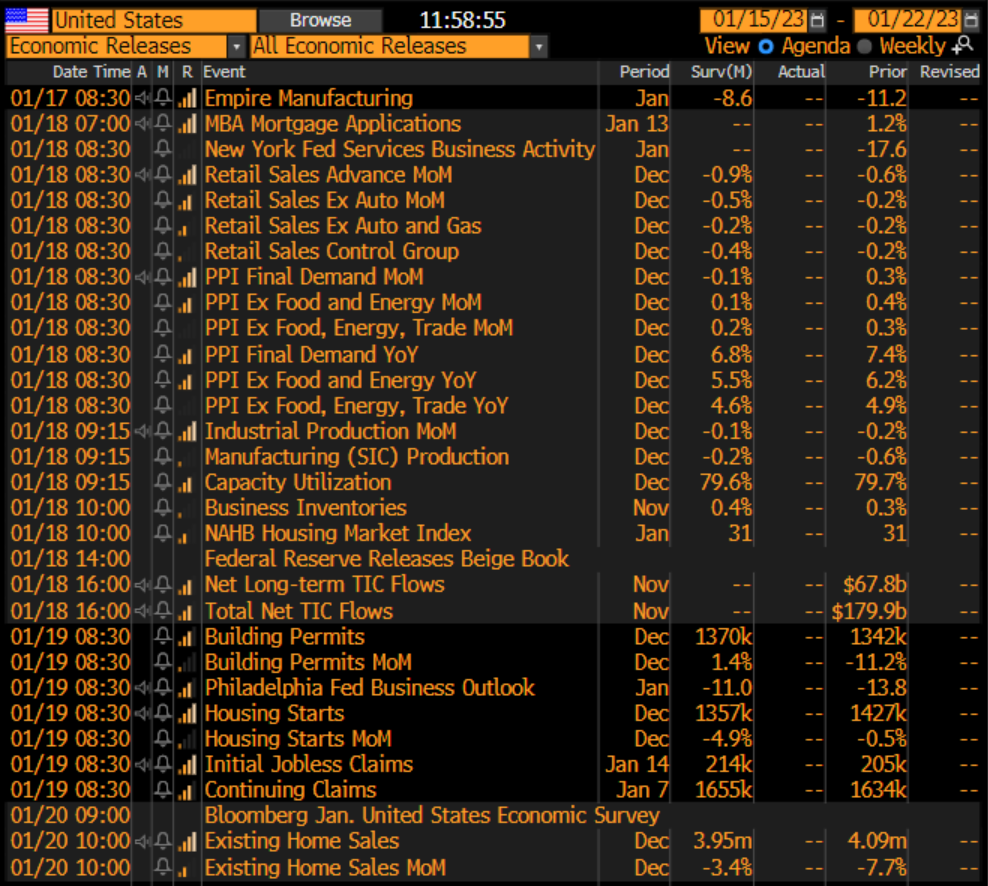Click the user settings icon beside Weekly
This screenshot has height=886, width=988.
[963, 45]
